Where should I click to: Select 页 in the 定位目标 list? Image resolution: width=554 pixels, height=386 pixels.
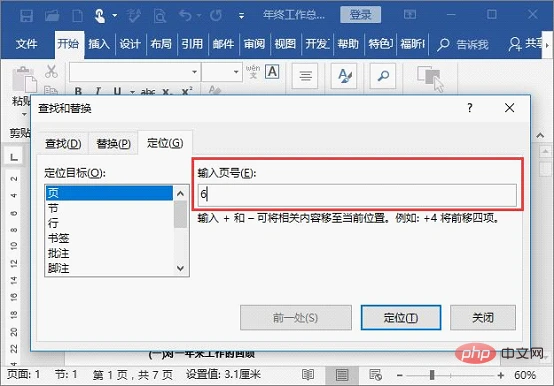(x=109, y=193)
